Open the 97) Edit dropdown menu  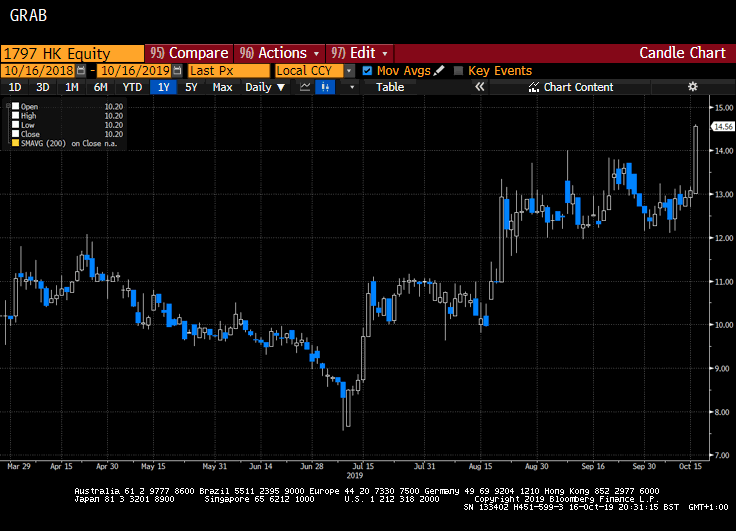[359, 53]
